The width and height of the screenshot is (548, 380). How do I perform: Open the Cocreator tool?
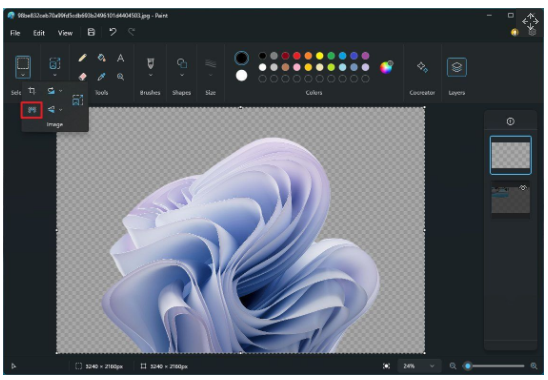[x=422, y=67]
